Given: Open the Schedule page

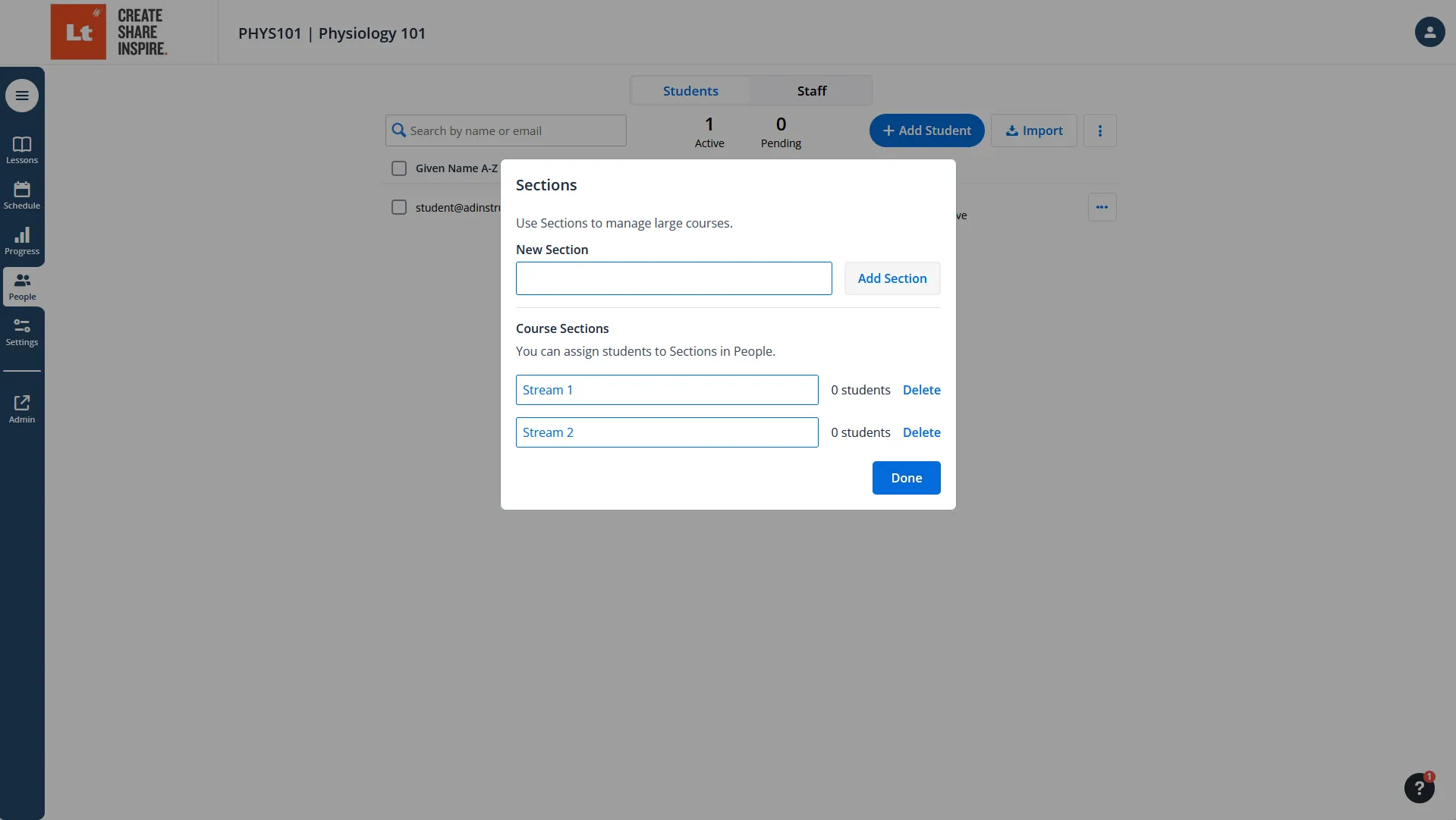Looking at the screenshot, I should click(x=22, y=196).
